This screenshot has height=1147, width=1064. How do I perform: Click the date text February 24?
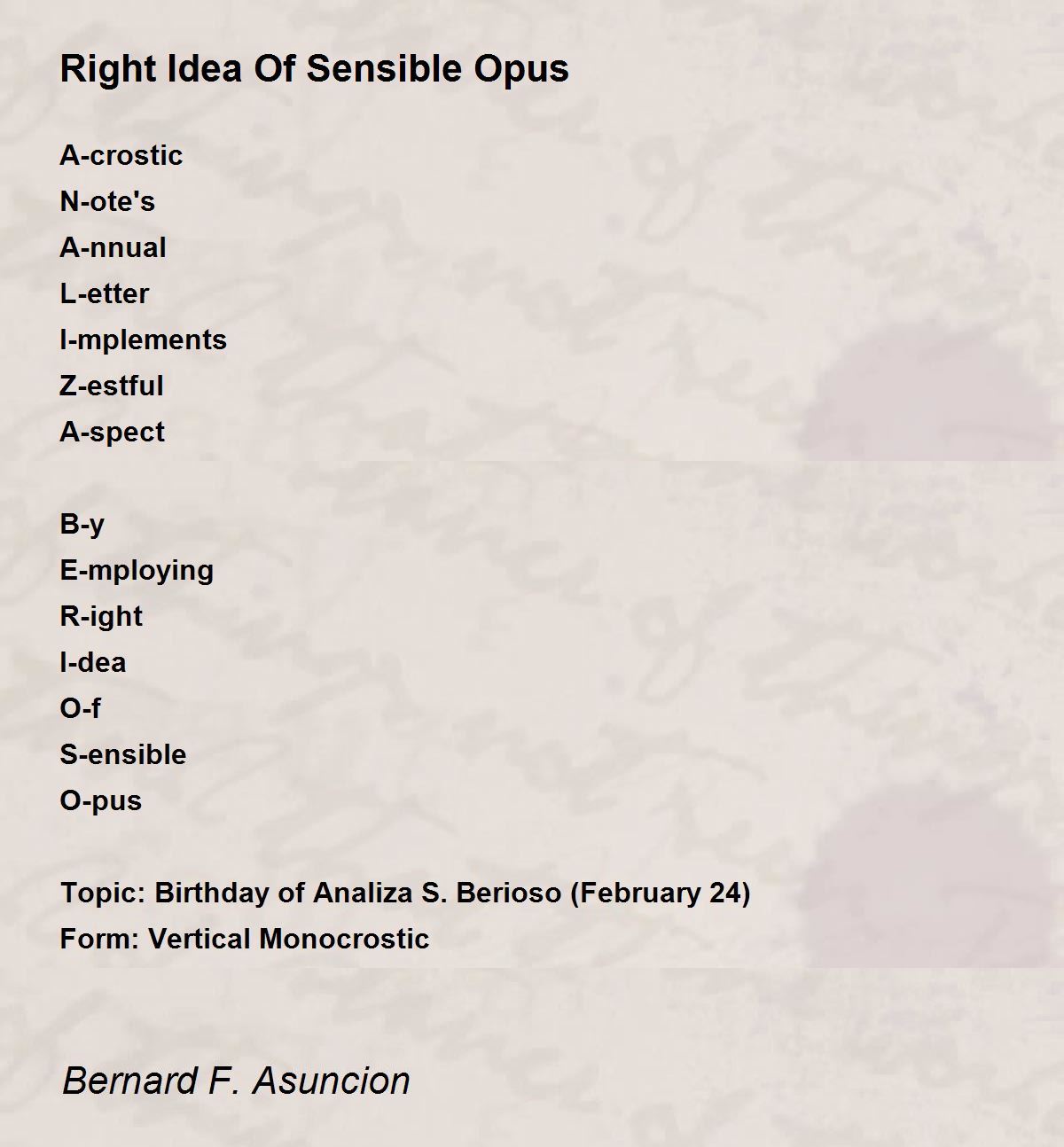(x=661, y=893)
